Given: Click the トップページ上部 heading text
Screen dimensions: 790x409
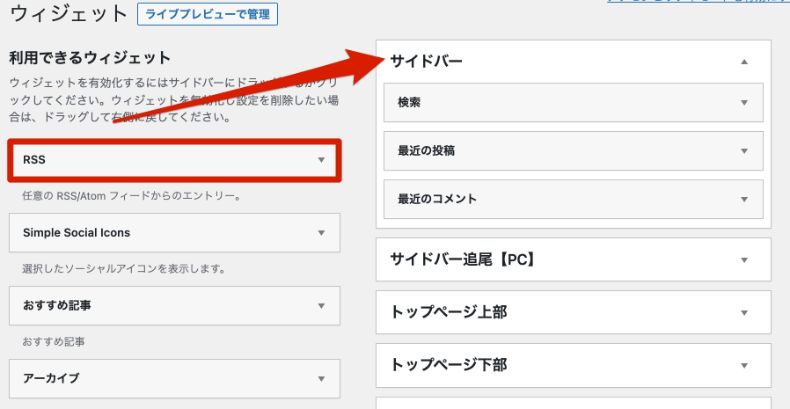Looking at the screenshot, I should point(448,312).
